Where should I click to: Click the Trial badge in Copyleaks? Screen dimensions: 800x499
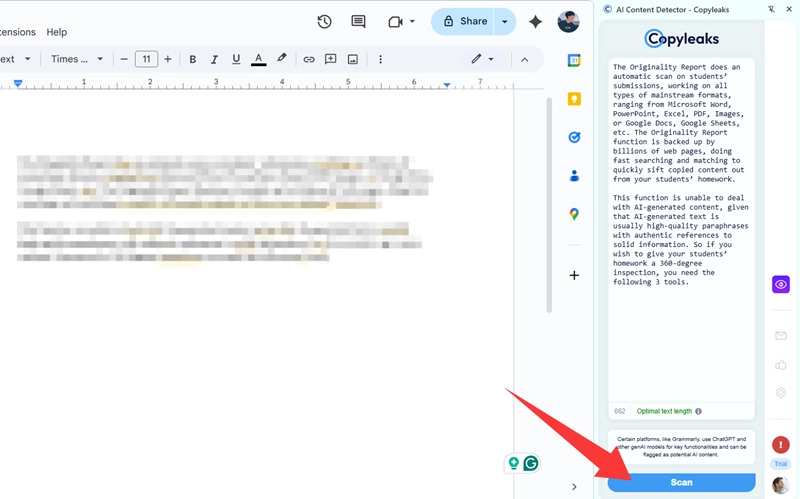tap(781, 464)
